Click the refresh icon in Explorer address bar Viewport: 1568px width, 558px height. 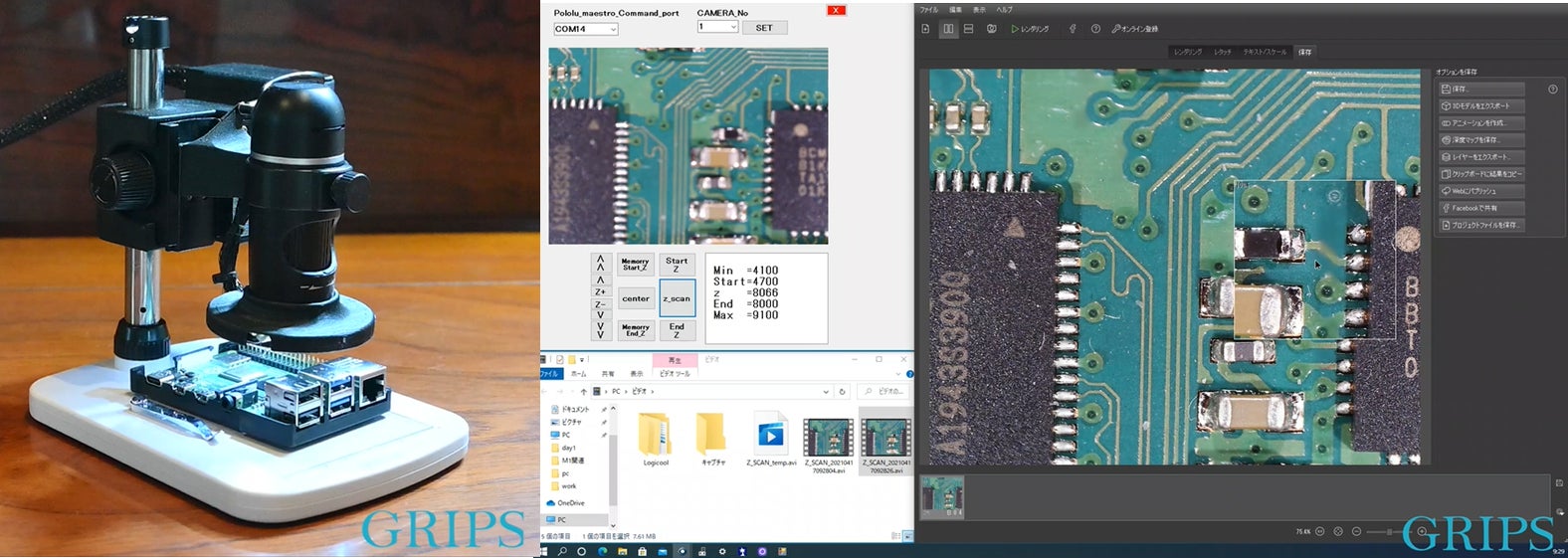click(x=842, y=392)
